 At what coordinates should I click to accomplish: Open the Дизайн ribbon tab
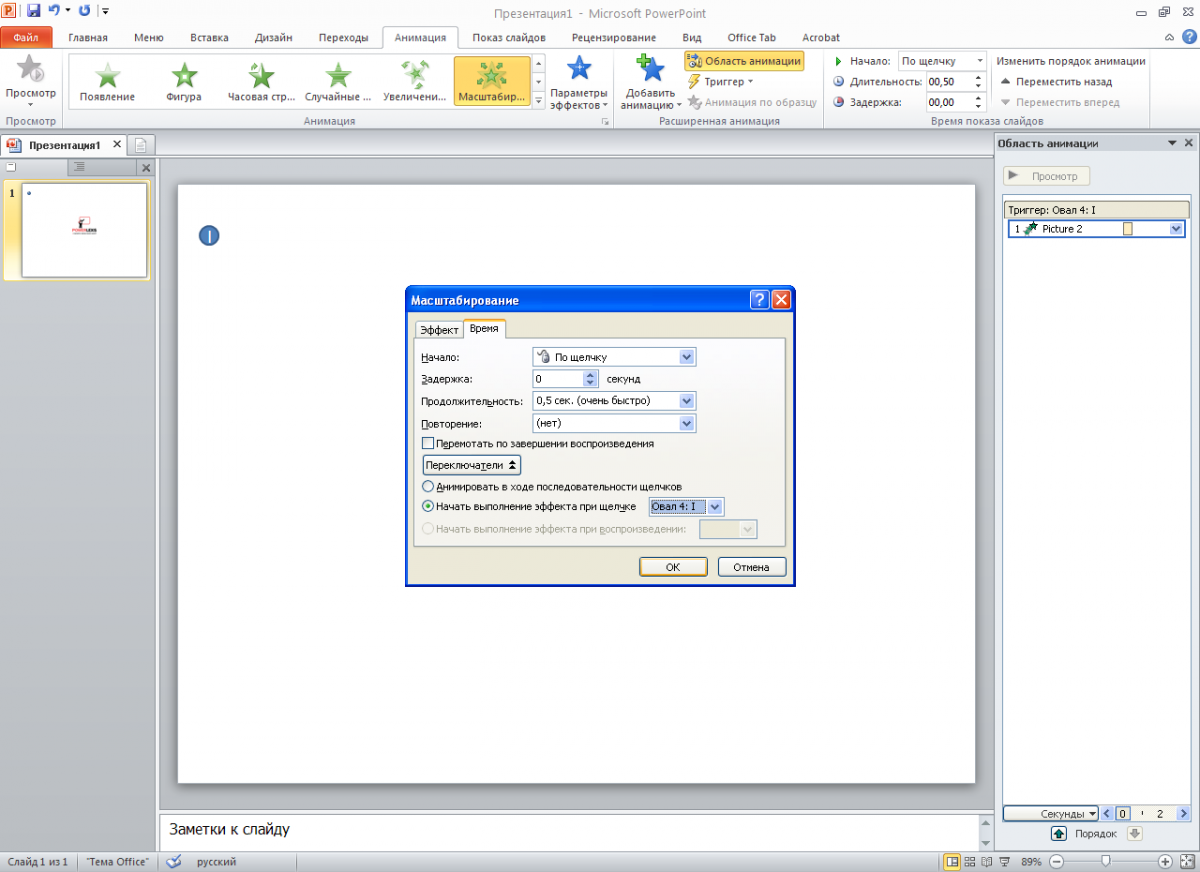pos(273,38)
